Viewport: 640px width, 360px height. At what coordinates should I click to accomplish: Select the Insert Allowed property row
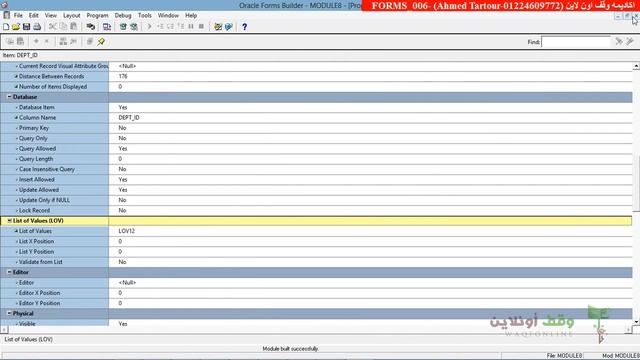pyautogui.click(x=316, y=180)
